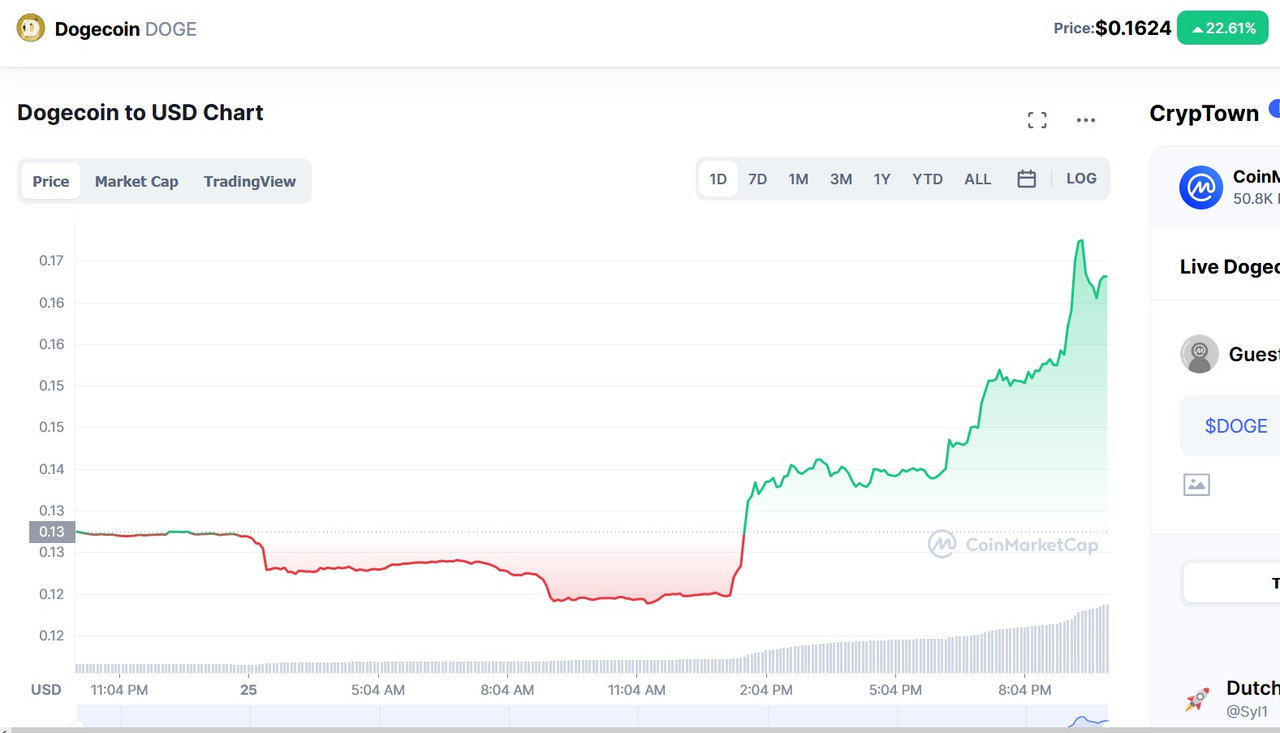This screenshot has height=733, width=1280.
Task: Open fullscreen chart view icon
Action: pos(1037,120)
